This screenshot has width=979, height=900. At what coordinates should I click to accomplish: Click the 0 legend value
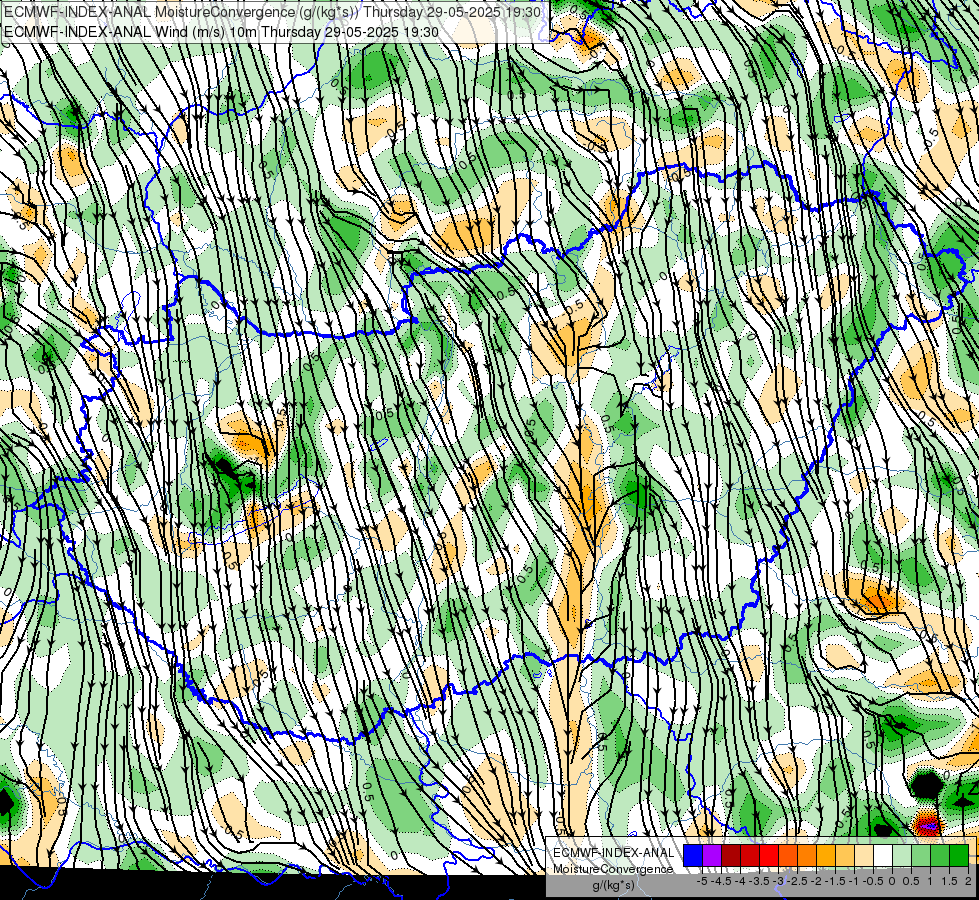pos(892,881)
